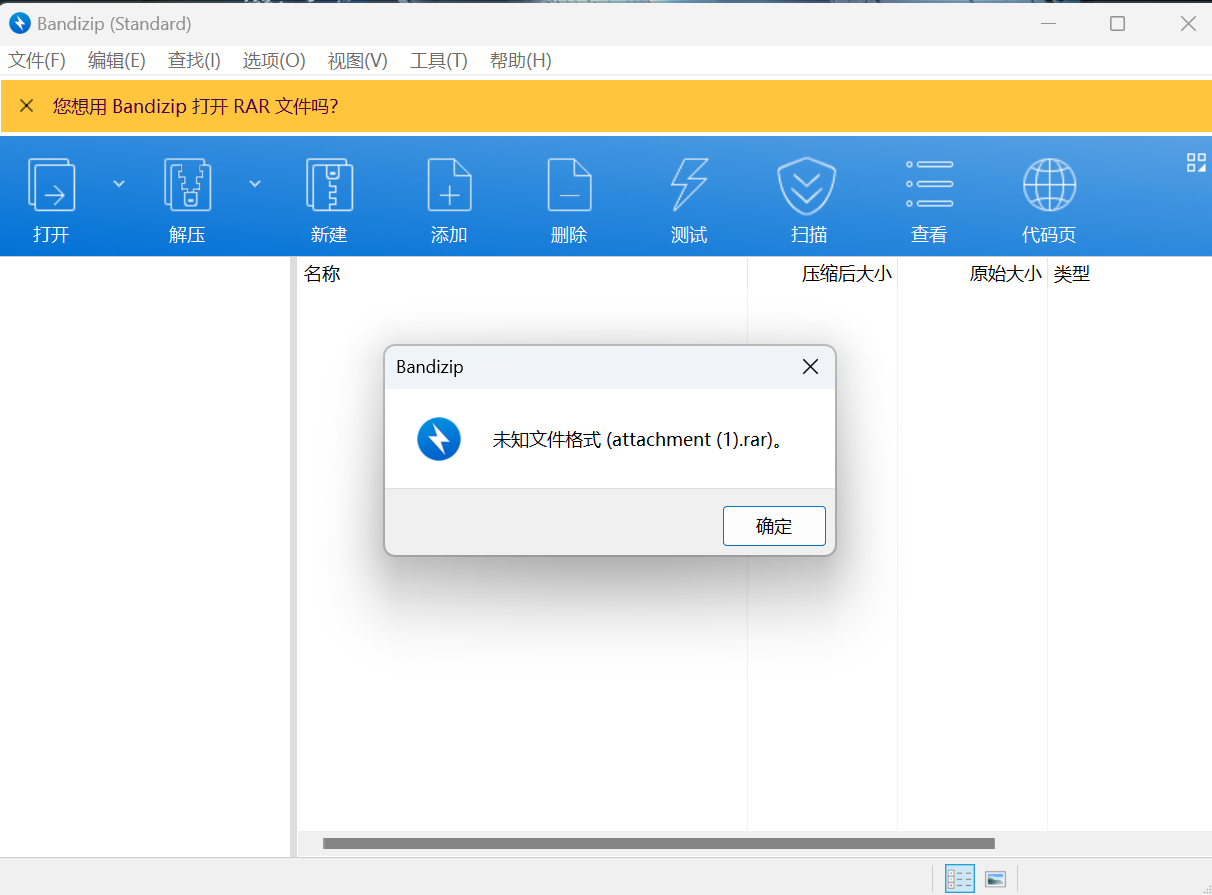This screenshot has height=895, width=1212.
Task: Sort by the 原始大小 column header
Action: click(x=973, y=273)
